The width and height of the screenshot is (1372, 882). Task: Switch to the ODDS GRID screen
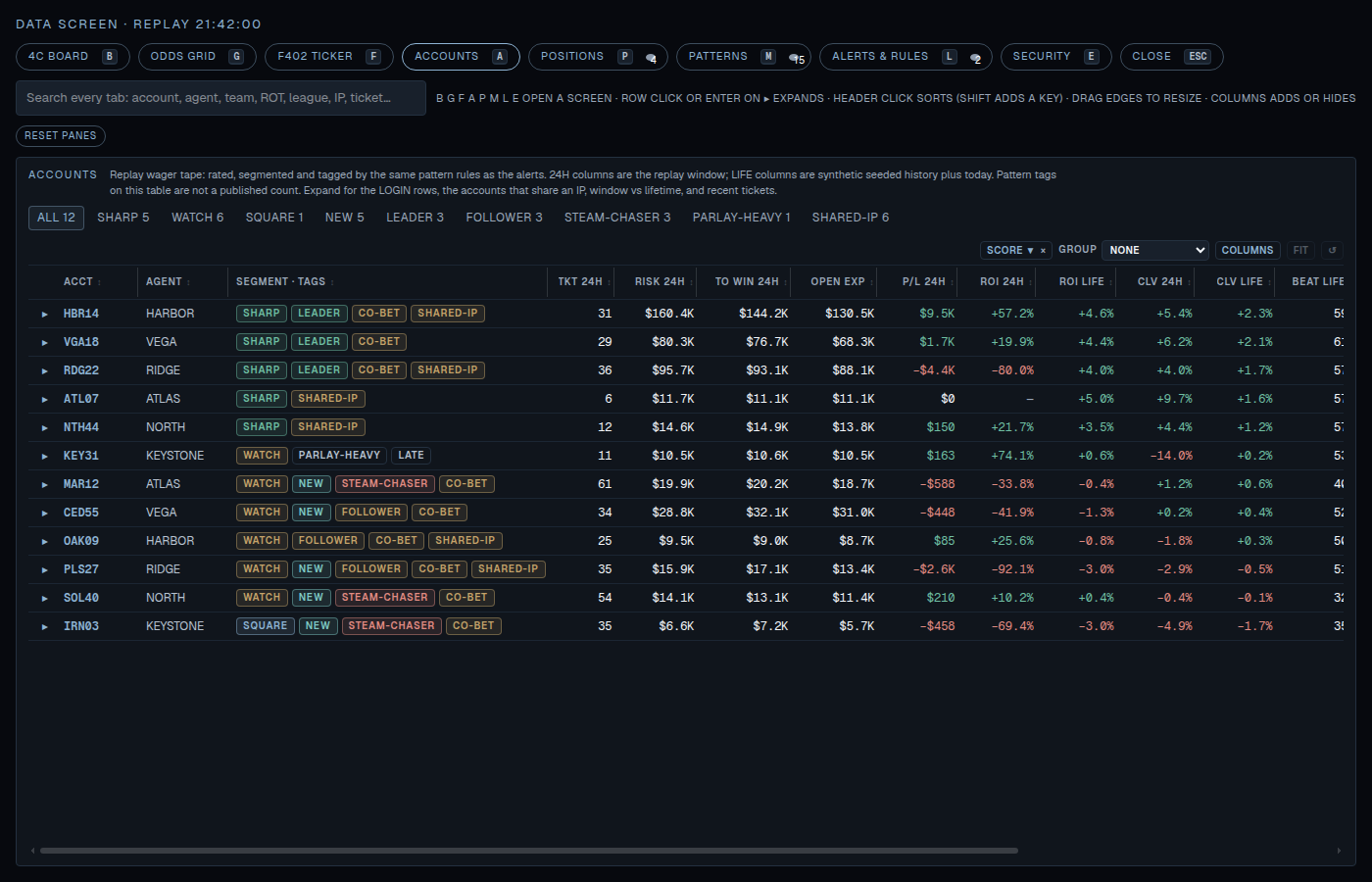click(197, 57)
